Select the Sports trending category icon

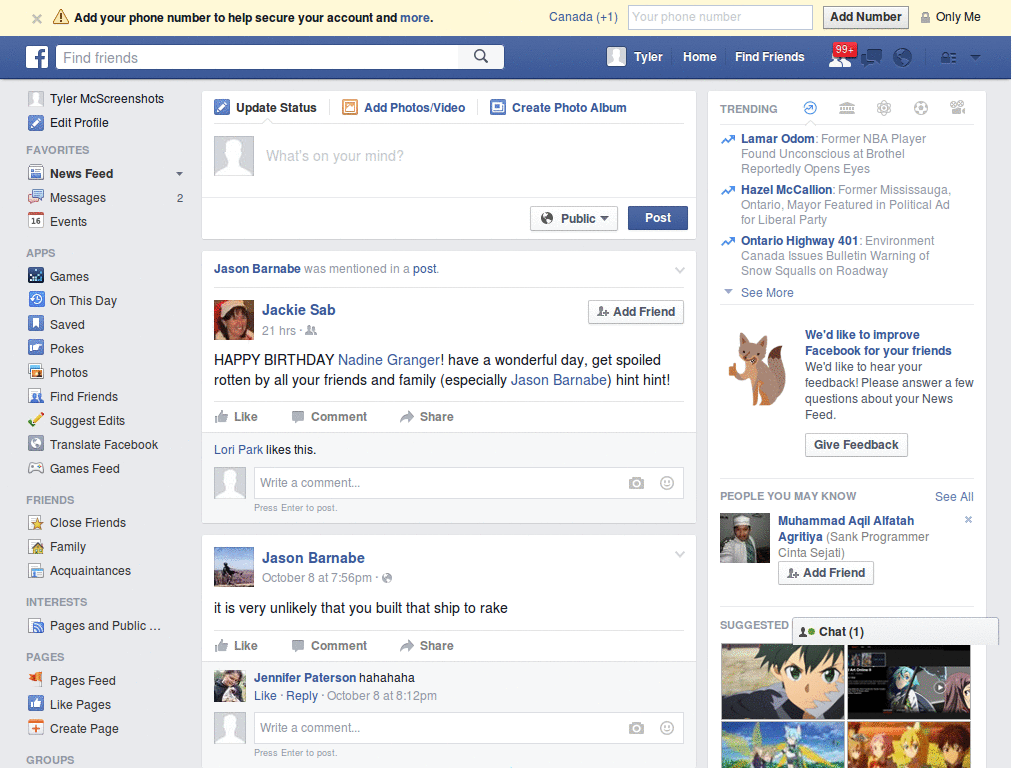921,108
